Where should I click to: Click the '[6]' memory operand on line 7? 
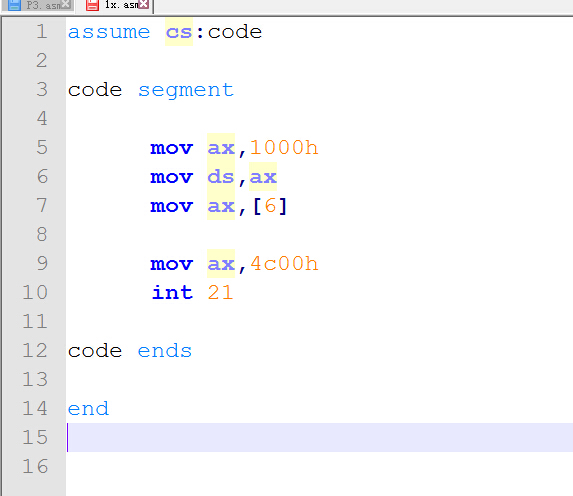(x=270, y=206)
